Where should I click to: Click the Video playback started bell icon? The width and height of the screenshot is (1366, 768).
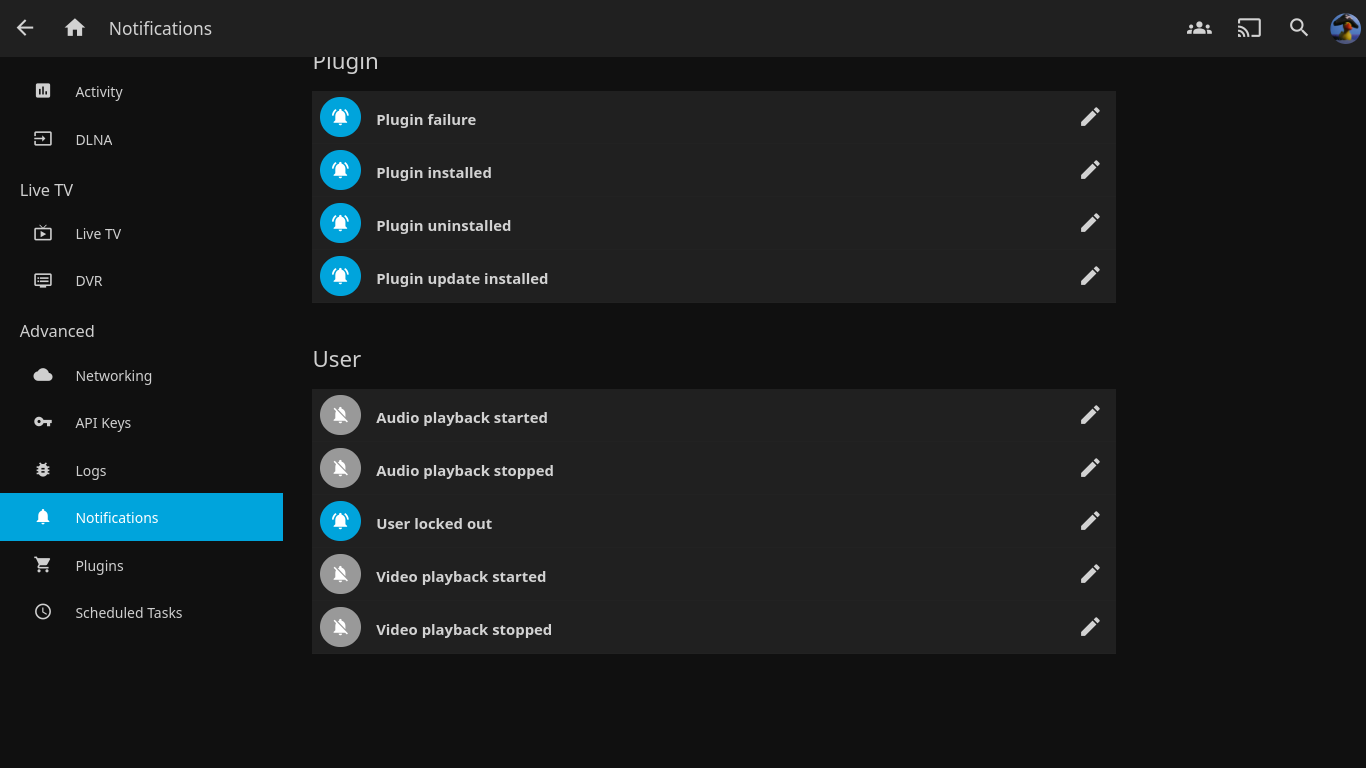[340, 574]
